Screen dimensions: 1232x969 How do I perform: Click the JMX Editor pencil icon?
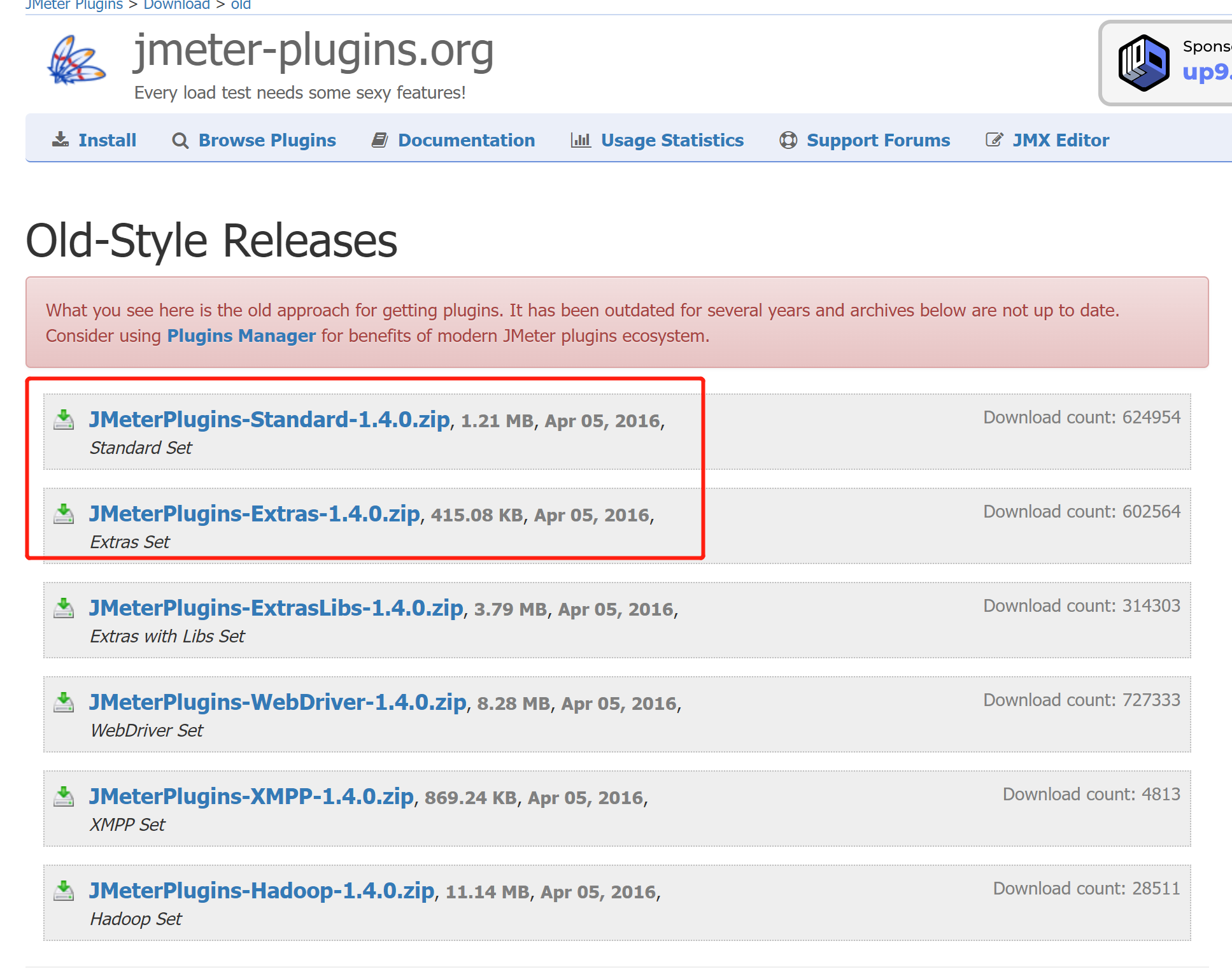click(x=995, y=139)
